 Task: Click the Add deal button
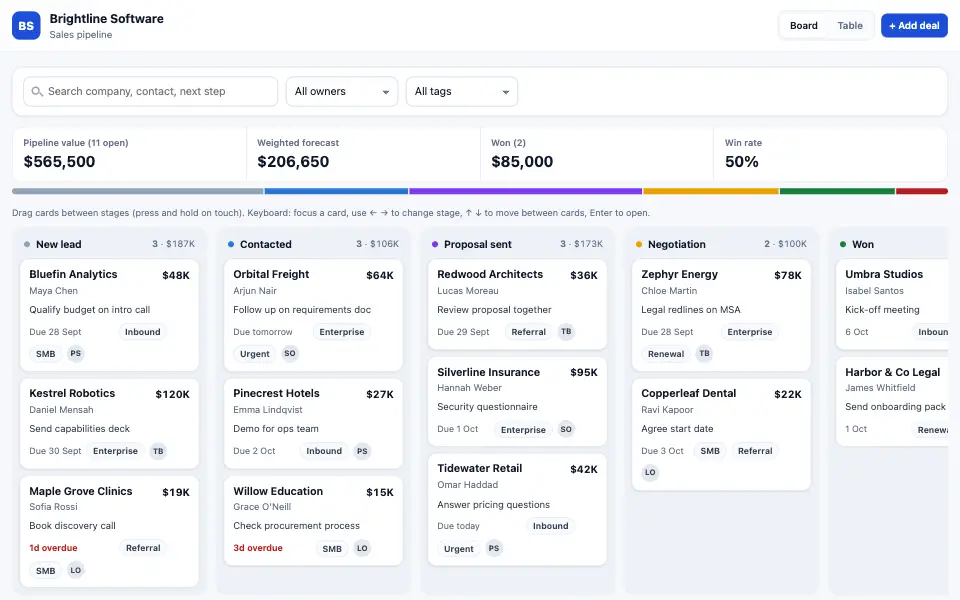pos(914,26)
